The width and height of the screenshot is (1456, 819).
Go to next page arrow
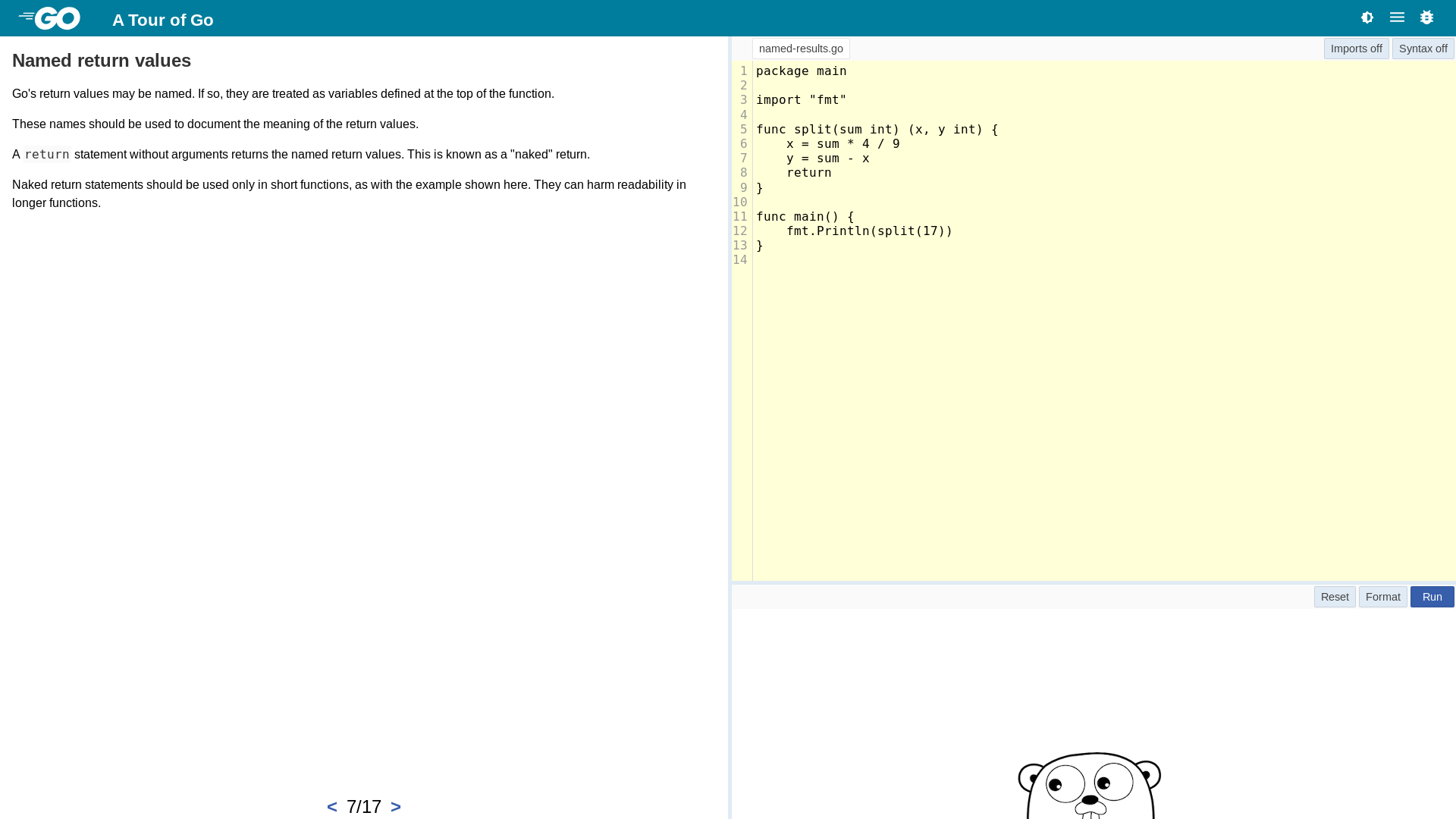pos(396,806)
